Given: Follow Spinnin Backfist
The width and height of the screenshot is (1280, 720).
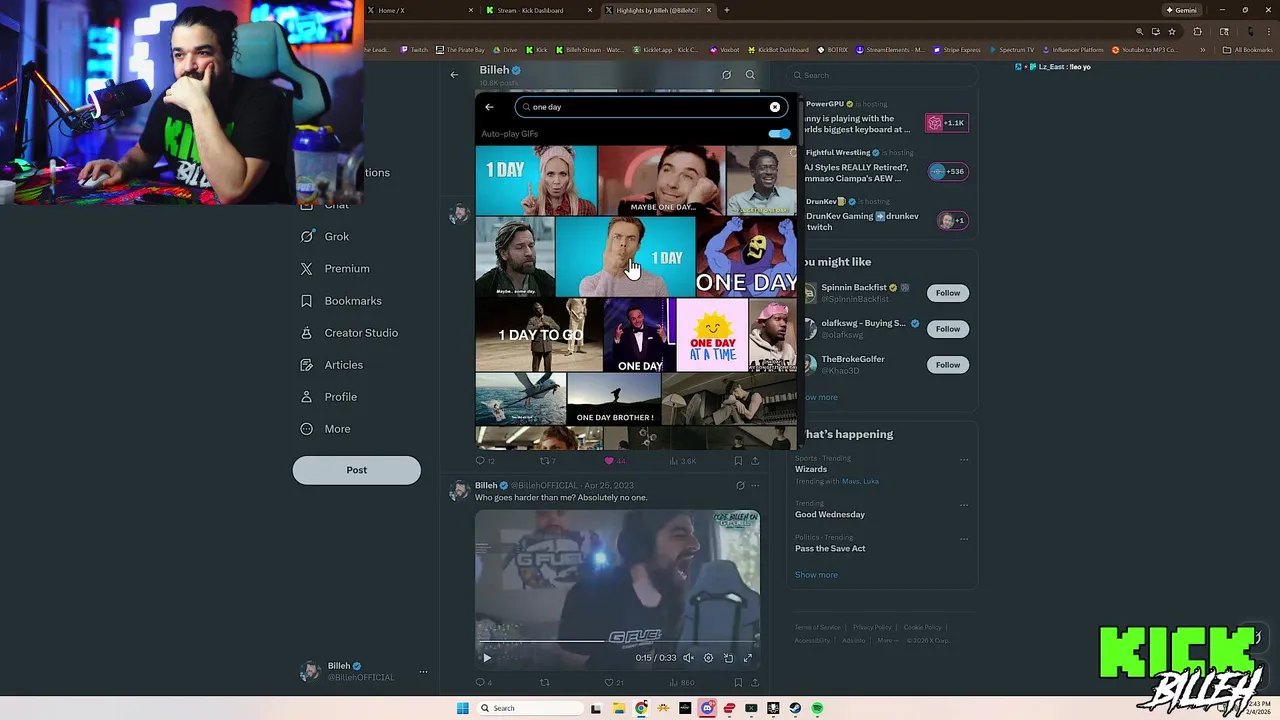Looking at the screenshot, I should pyautogui.click(x=948, y=293).
